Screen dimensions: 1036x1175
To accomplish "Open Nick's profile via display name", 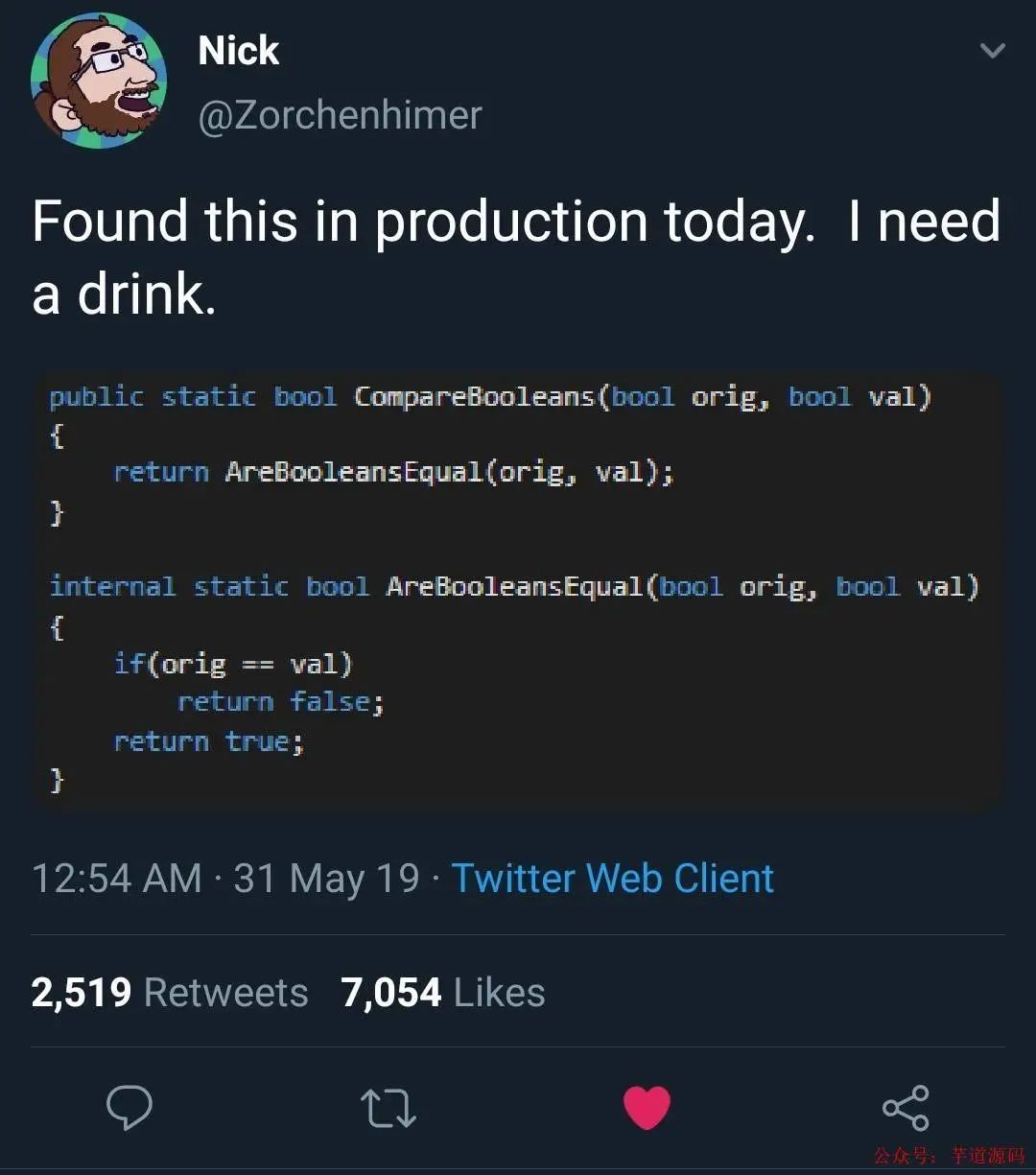I will [x=237, y=50].
